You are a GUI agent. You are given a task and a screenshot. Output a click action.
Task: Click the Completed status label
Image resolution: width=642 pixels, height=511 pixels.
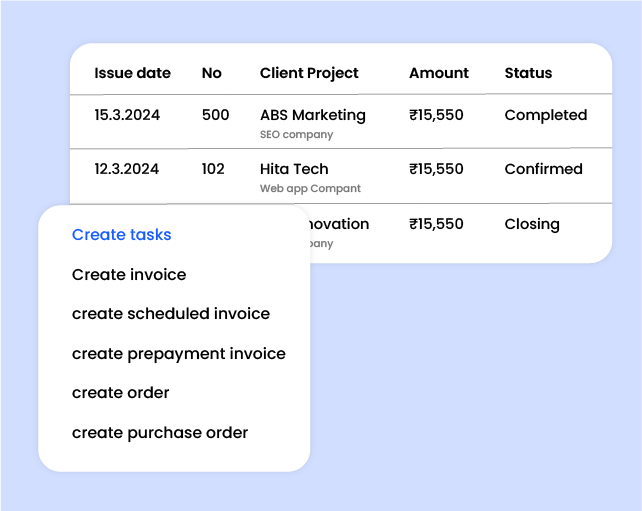coord(545,115)
